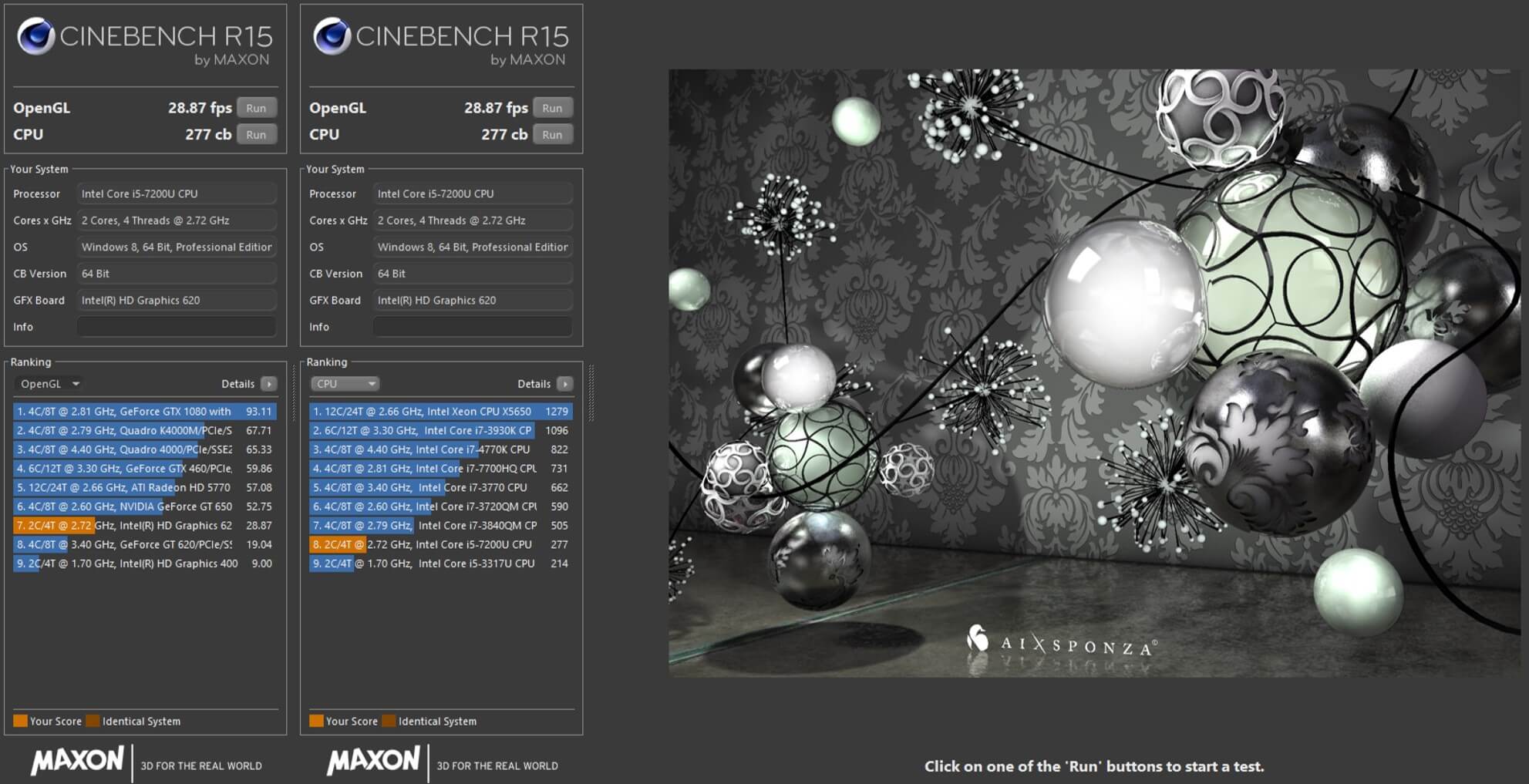Click Your Score orange swatch in left legend
The image size is (1529, 784).
point(20,721)
